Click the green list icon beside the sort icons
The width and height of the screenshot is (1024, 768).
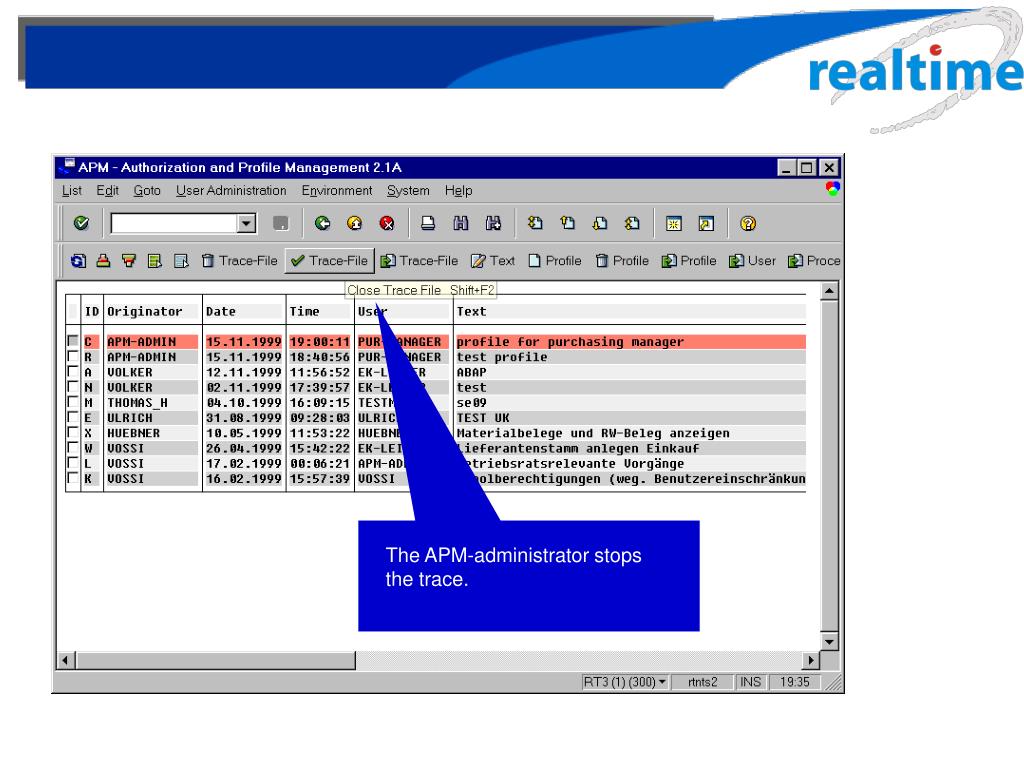(155, 261)
